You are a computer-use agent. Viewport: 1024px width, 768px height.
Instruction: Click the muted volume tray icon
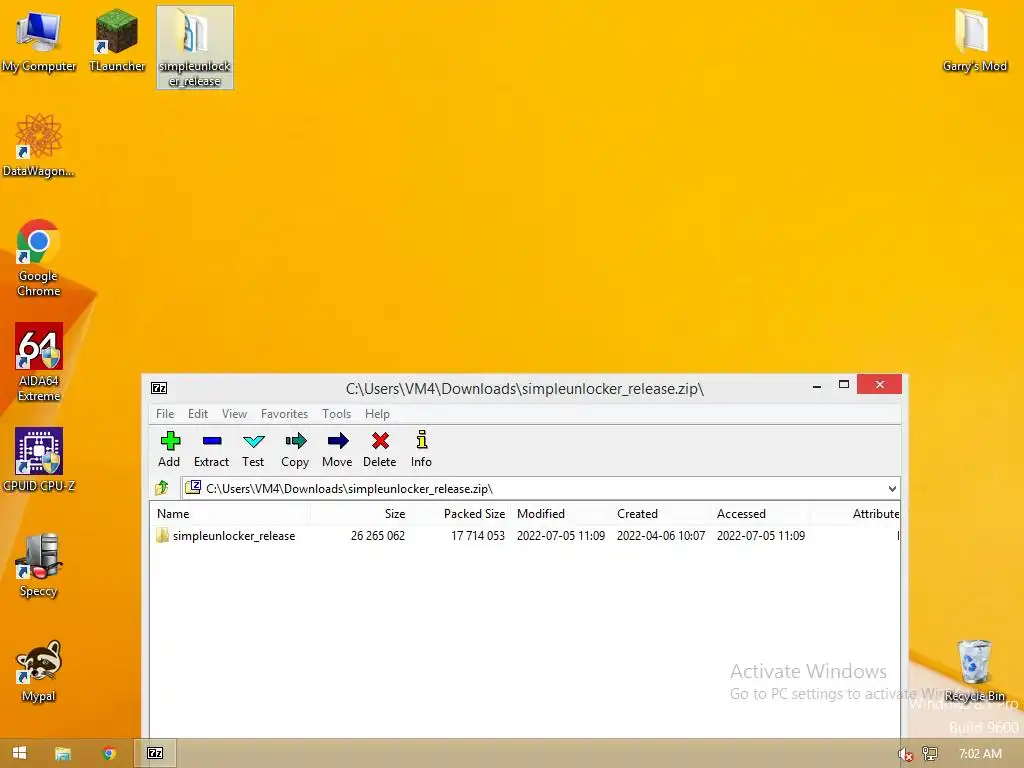tap(905, 754)
